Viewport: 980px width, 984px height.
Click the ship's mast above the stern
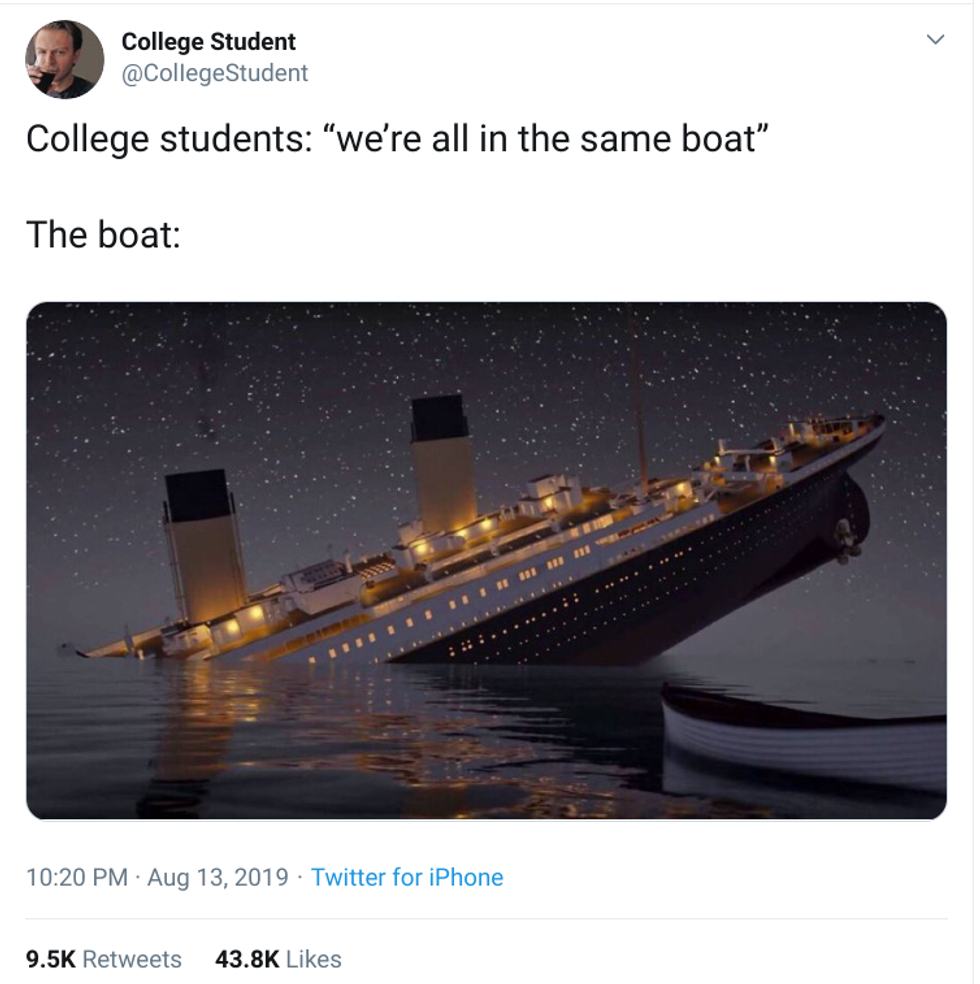coord(638,400)
